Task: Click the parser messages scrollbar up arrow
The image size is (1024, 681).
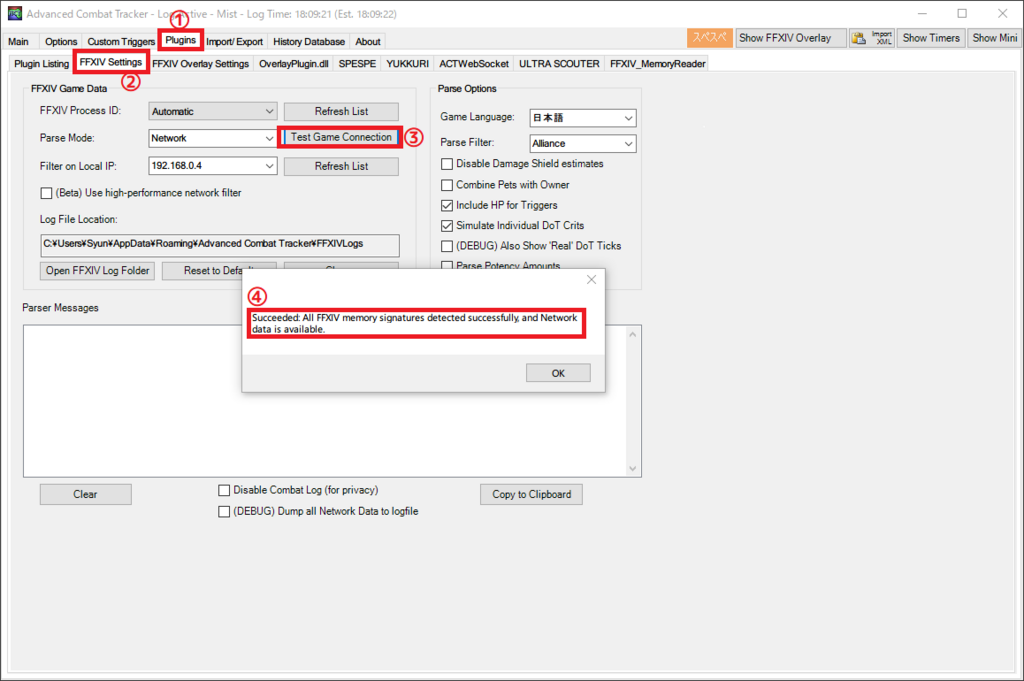Action: pyautogui.click(x=632, y=334)
